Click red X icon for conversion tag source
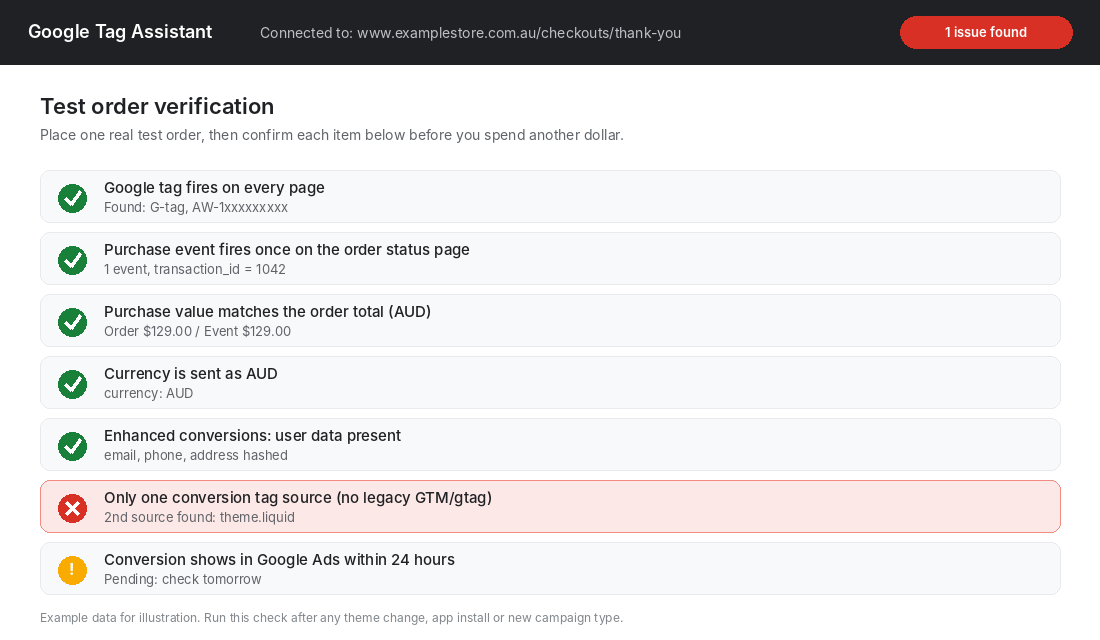The image size is (1100, 640). [x=72, y=508]
